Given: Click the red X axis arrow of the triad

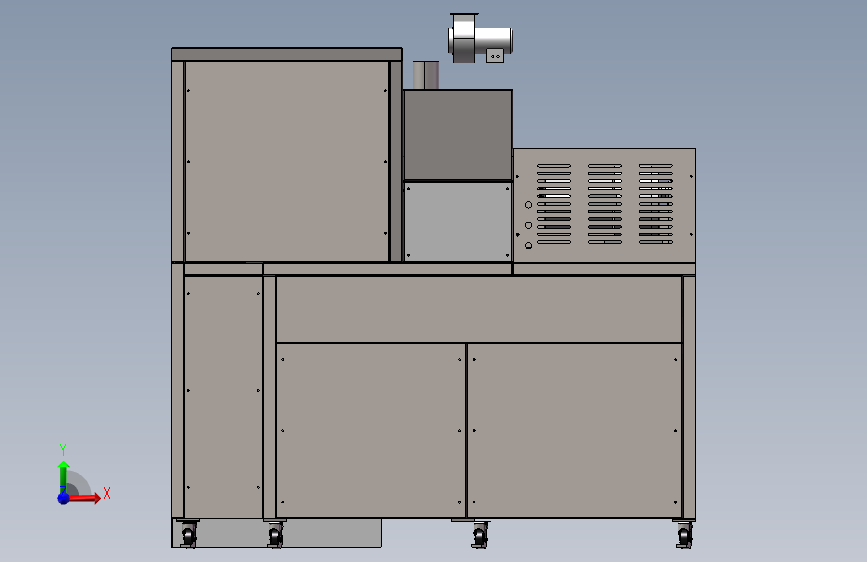Looking at the screenshot, I should (x=84, y=498).
